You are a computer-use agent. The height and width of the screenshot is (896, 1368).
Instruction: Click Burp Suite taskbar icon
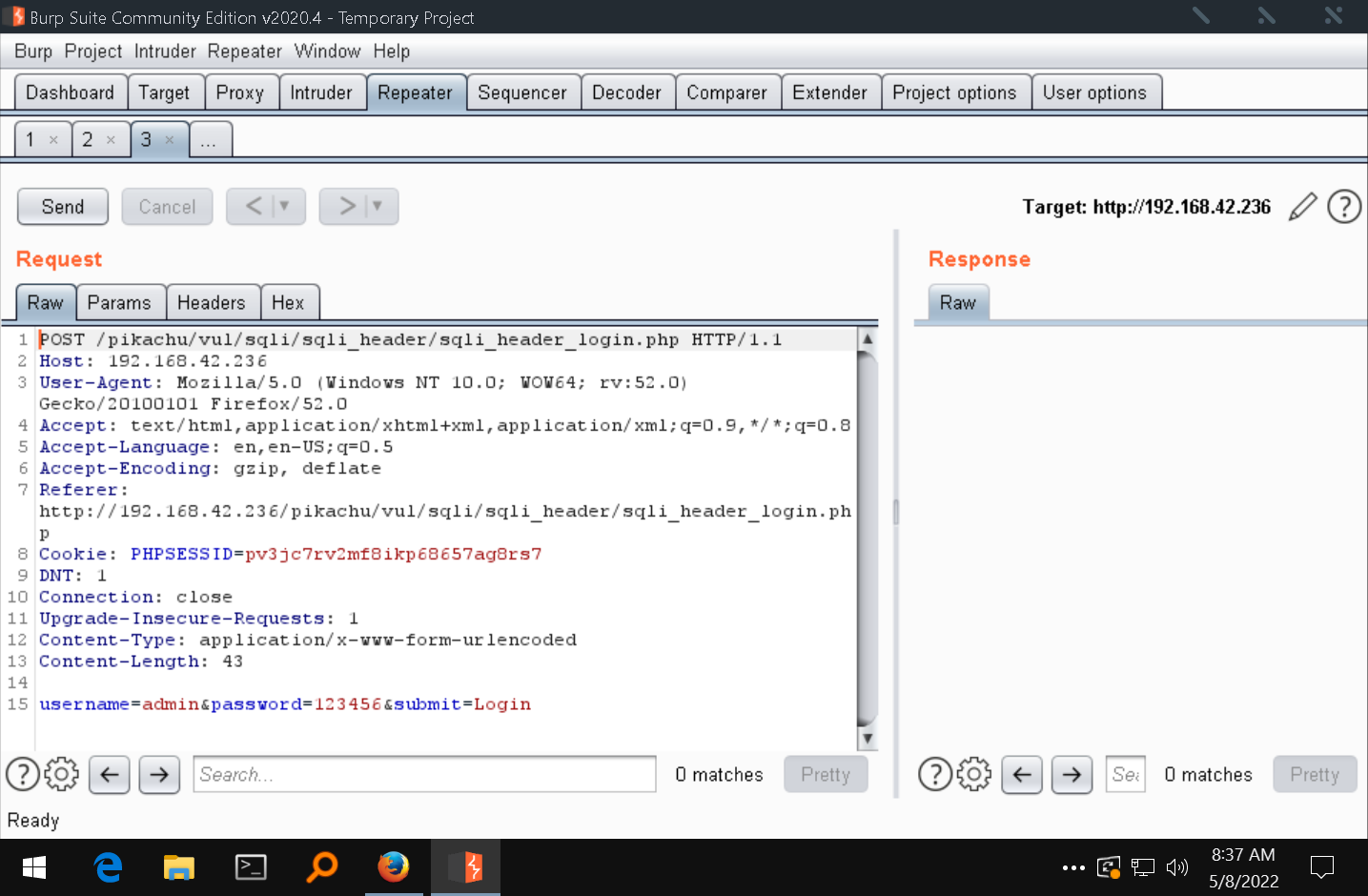[x=465, y=867]
